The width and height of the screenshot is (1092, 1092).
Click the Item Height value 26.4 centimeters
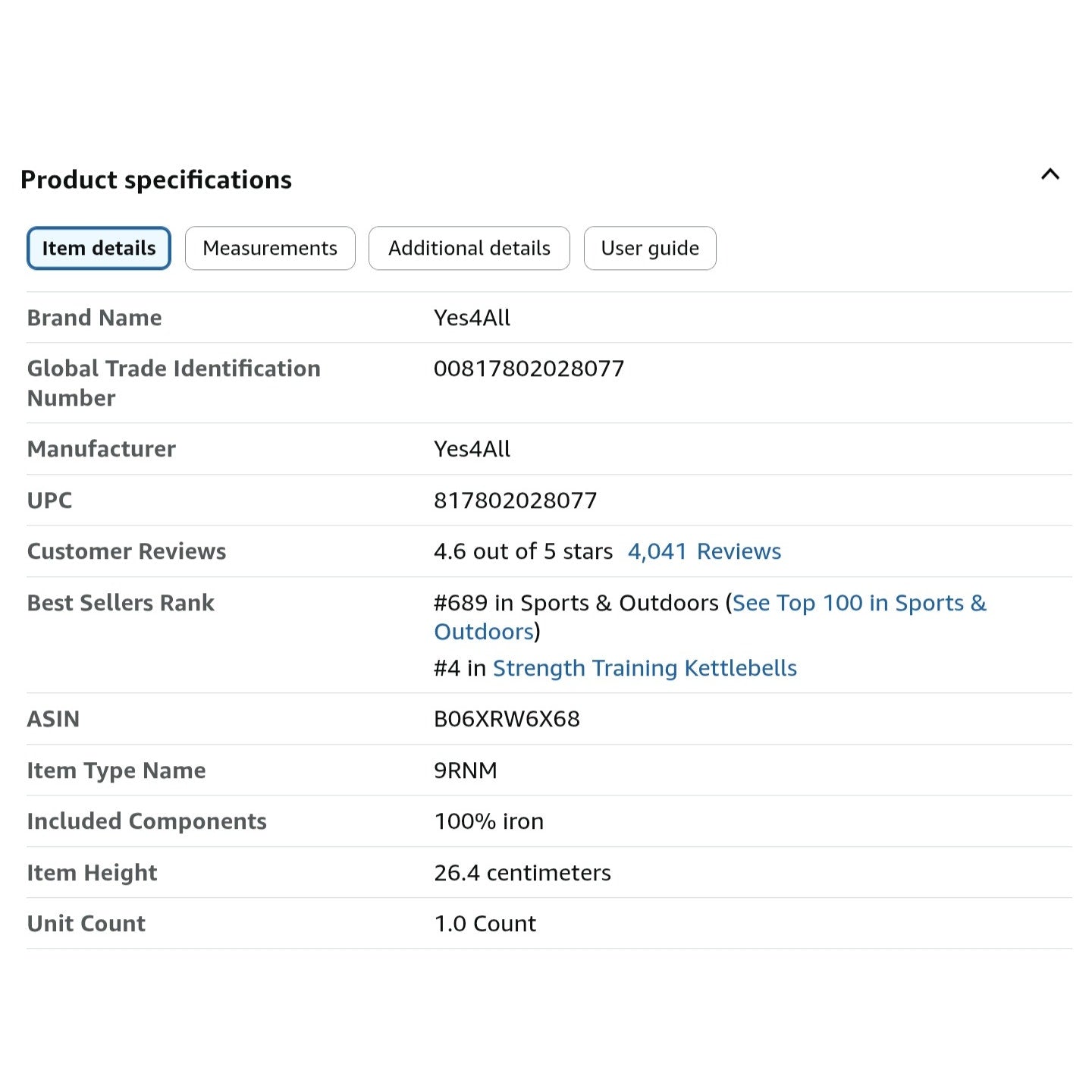(x=522, y=873)
